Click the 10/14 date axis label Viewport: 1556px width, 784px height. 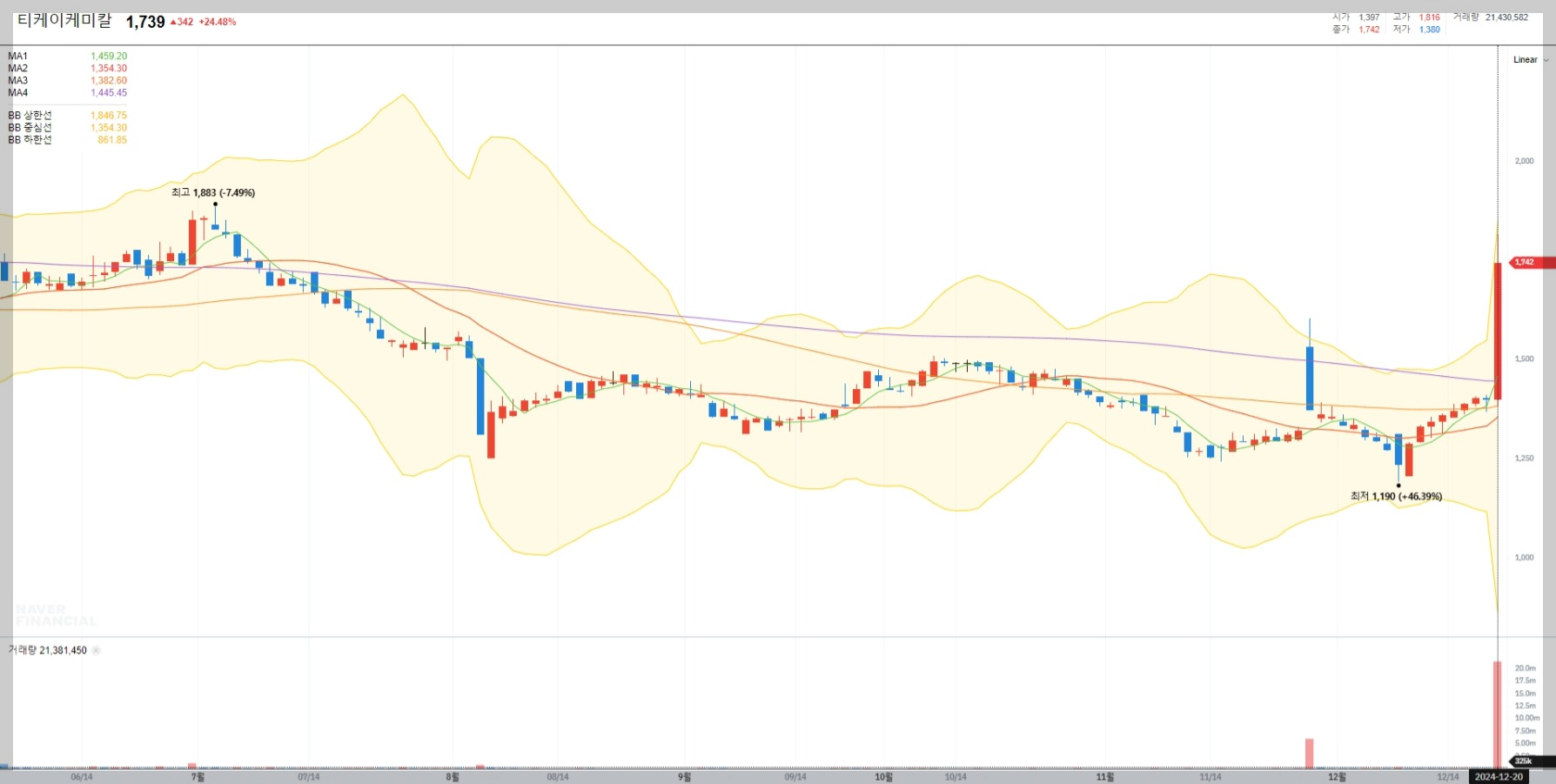point(956,777)
